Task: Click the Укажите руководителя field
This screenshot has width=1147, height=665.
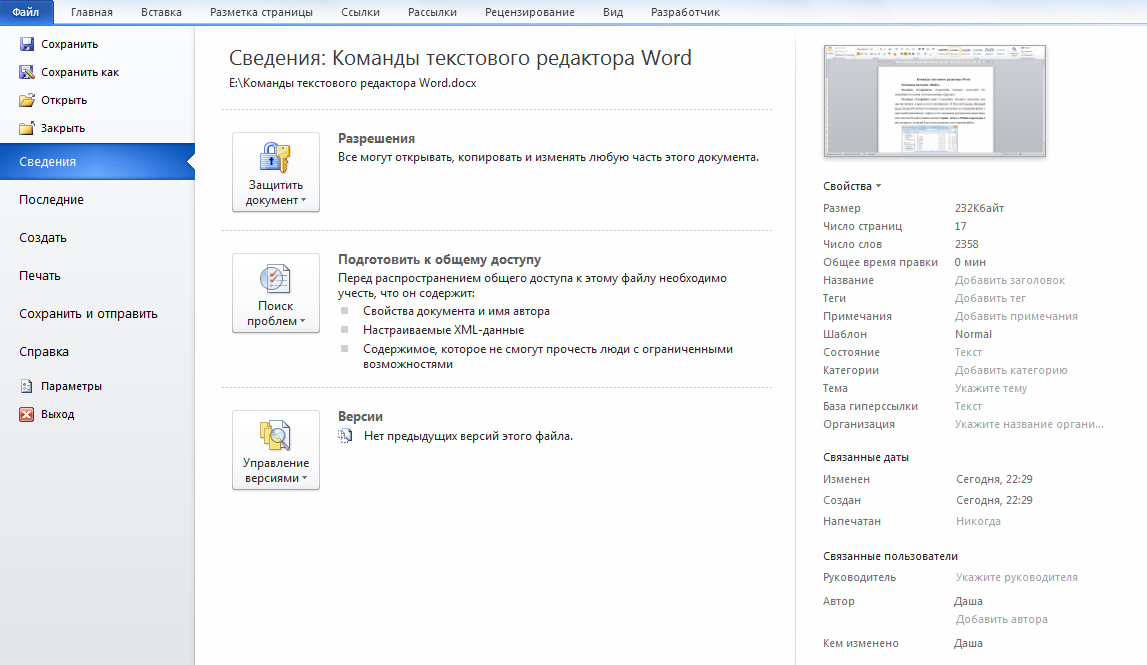Action: click(1017, 577)
